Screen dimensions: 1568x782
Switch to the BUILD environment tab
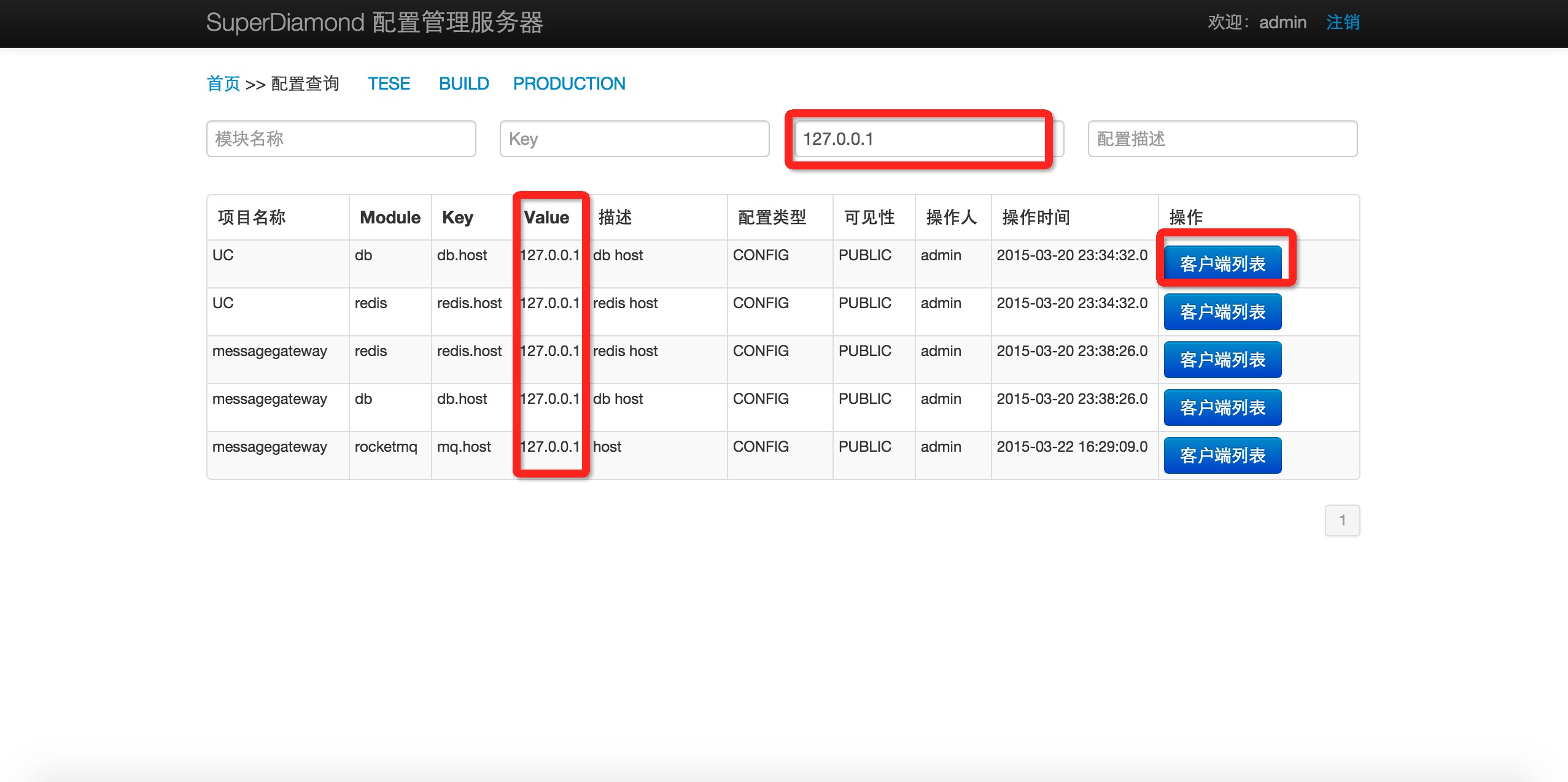coord(464,83)
